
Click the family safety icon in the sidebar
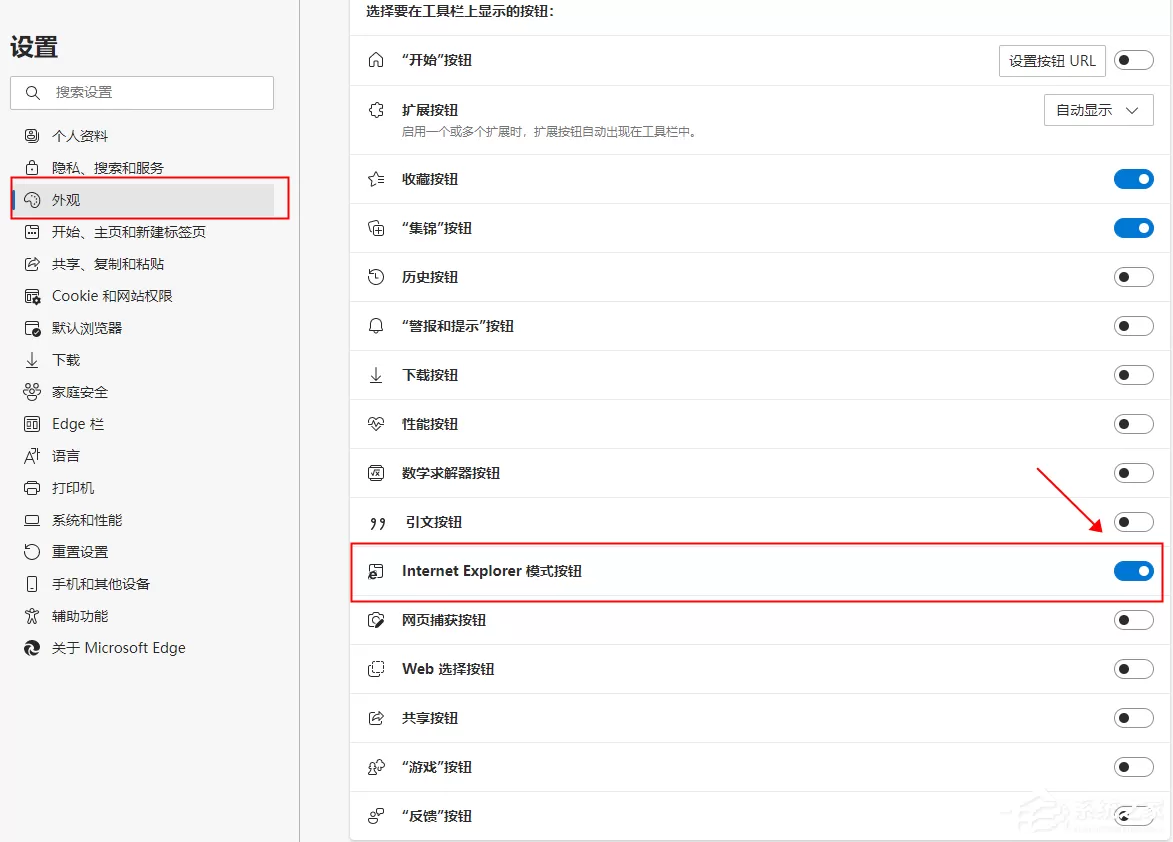coord(31,391)
